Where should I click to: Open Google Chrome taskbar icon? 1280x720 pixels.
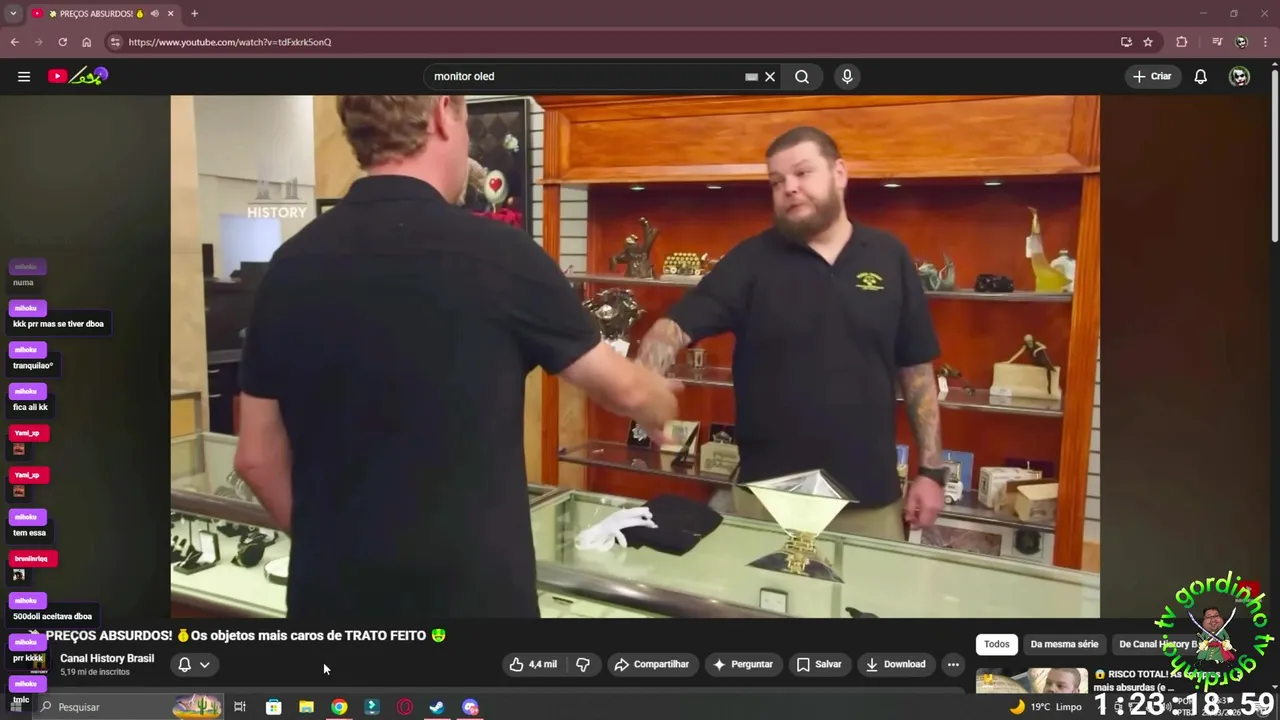339,707
